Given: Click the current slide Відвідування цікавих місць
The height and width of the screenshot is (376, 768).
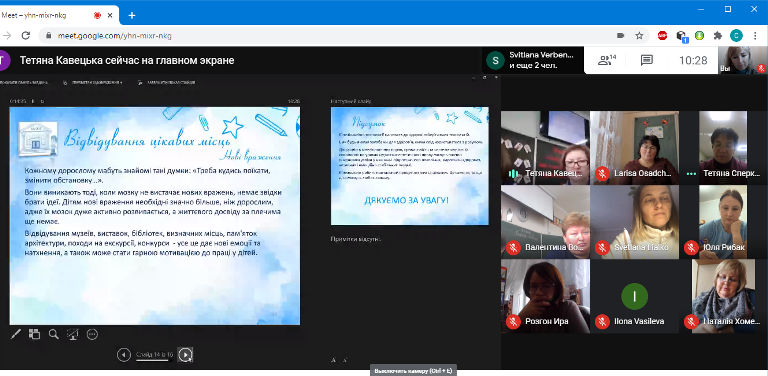Looking at the screenshot, I should pos(155,216).
